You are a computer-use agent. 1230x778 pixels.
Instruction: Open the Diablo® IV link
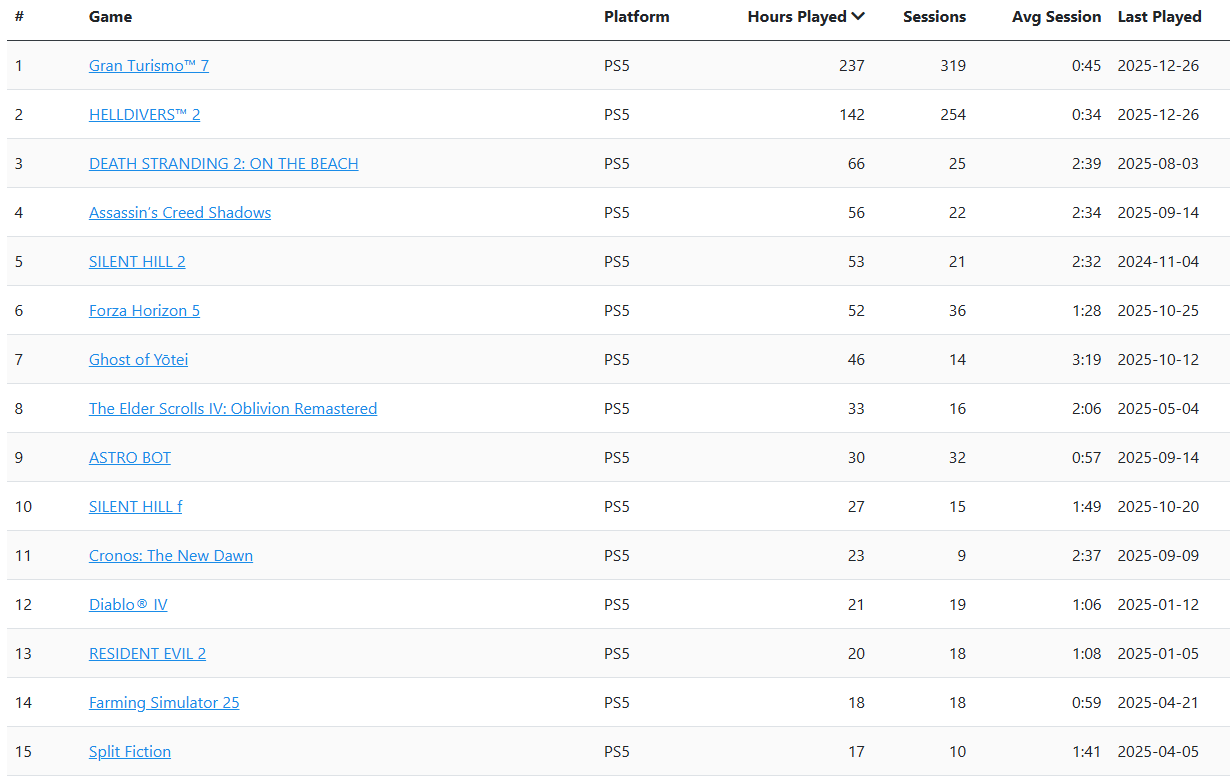tap(128, 605)
